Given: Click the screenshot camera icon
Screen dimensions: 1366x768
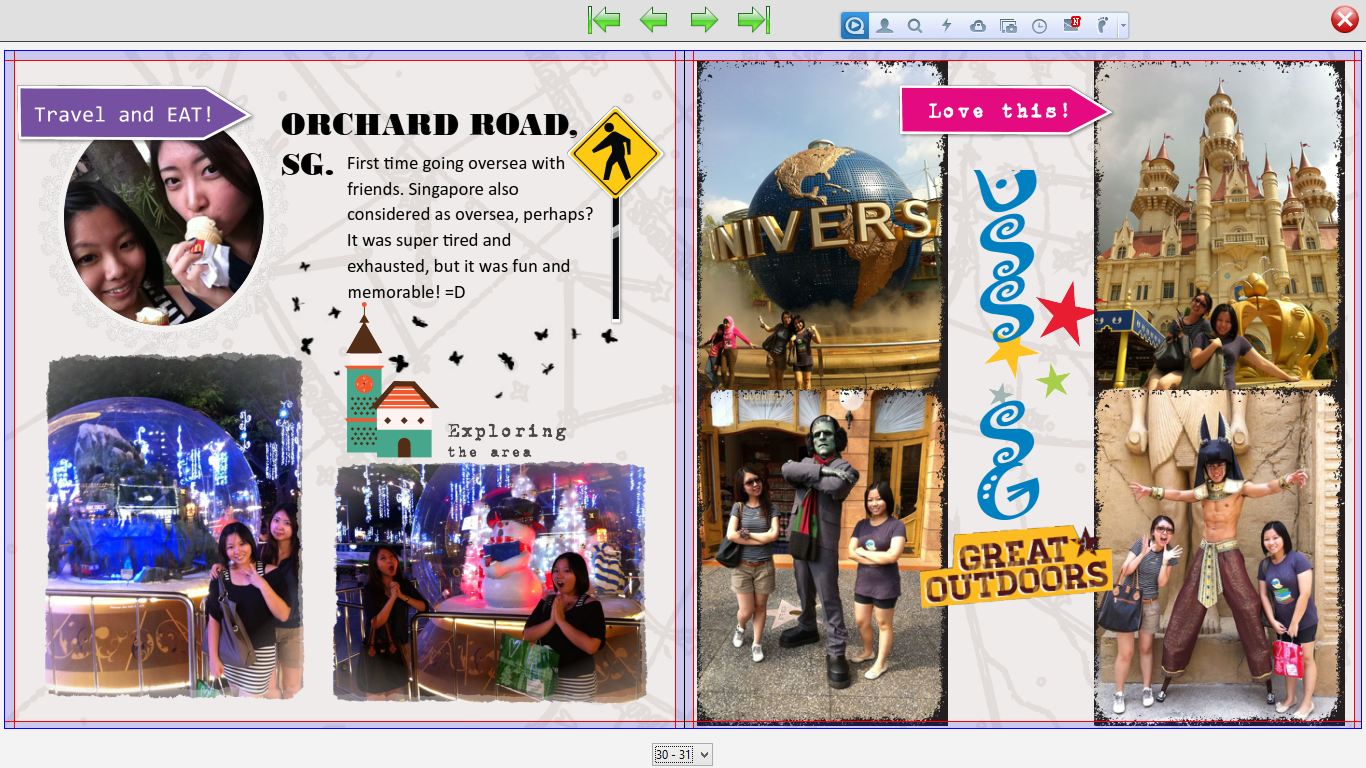Looking at the screenshot, I should 1009,26.
